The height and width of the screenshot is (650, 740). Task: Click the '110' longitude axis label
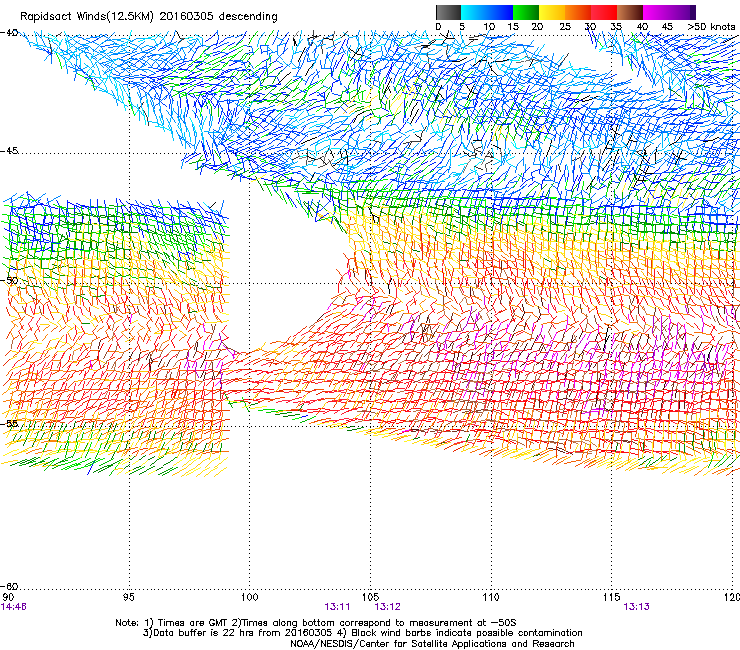pos(491,597)
